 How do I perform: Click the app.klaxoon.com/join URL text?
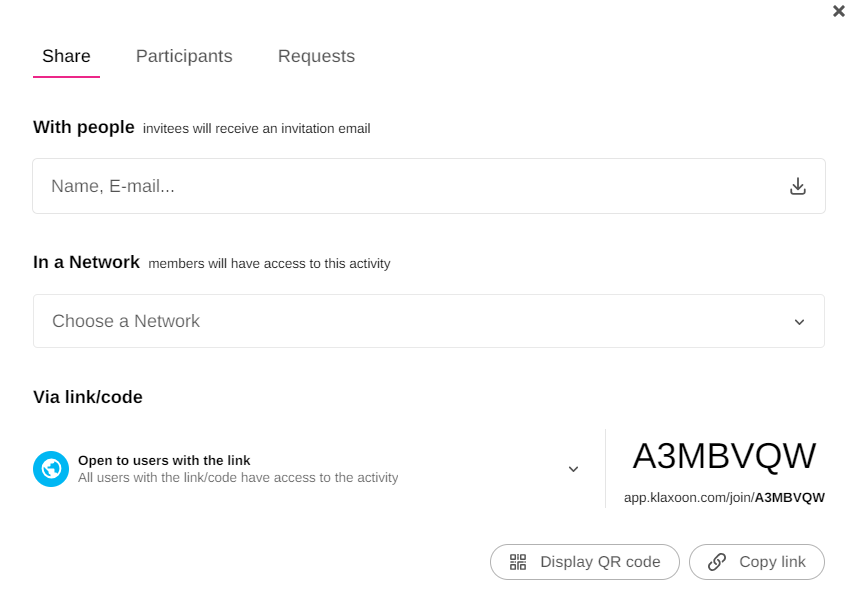coord(724,497)
